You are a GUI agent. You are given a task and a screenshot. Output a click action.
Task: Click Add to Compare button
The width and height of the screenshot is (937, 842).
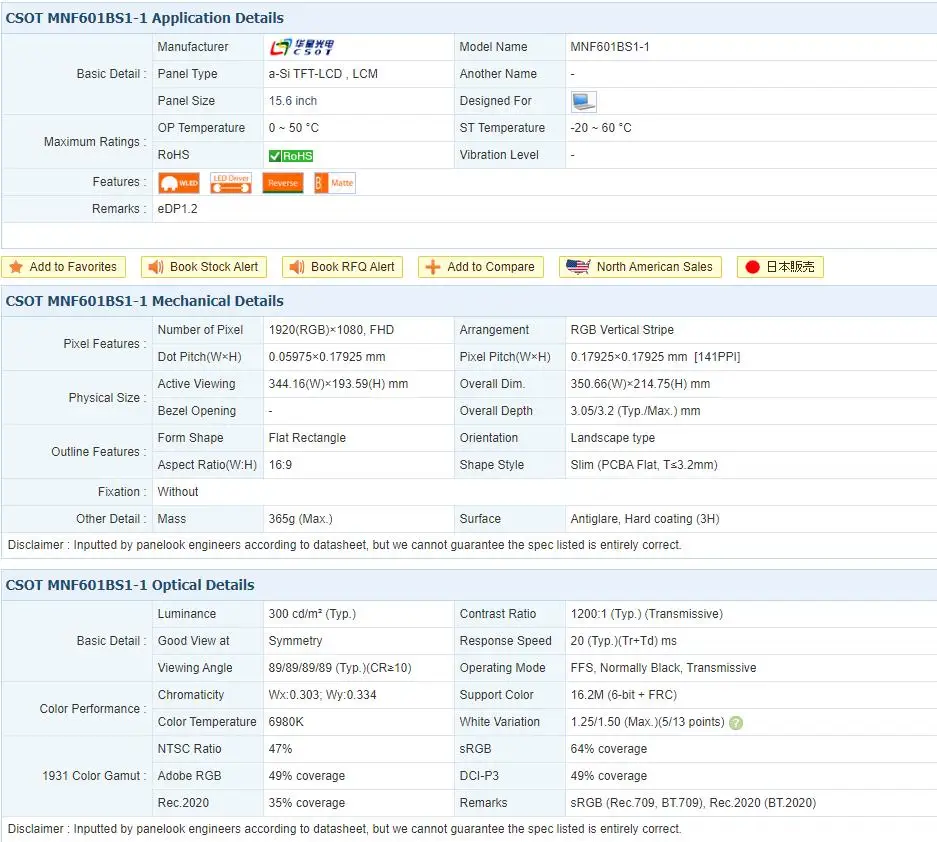pyautogui.click(x=480, y=267)
